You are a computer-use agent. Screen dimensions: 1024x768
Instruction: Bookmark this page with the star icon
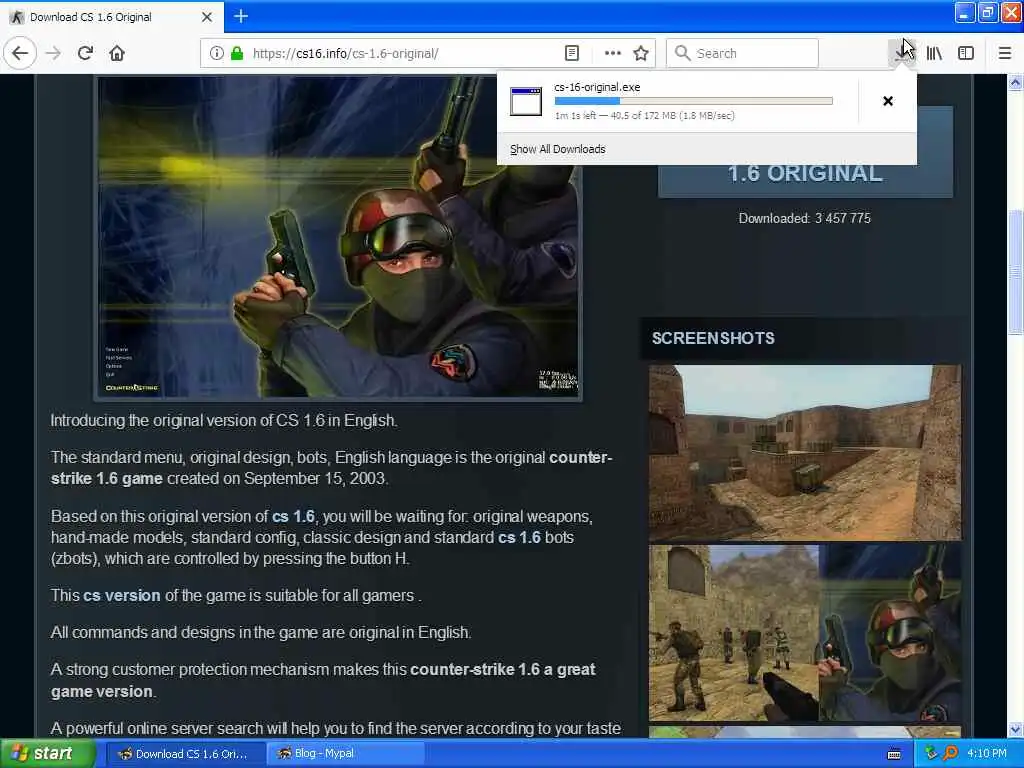click(641, 53)
